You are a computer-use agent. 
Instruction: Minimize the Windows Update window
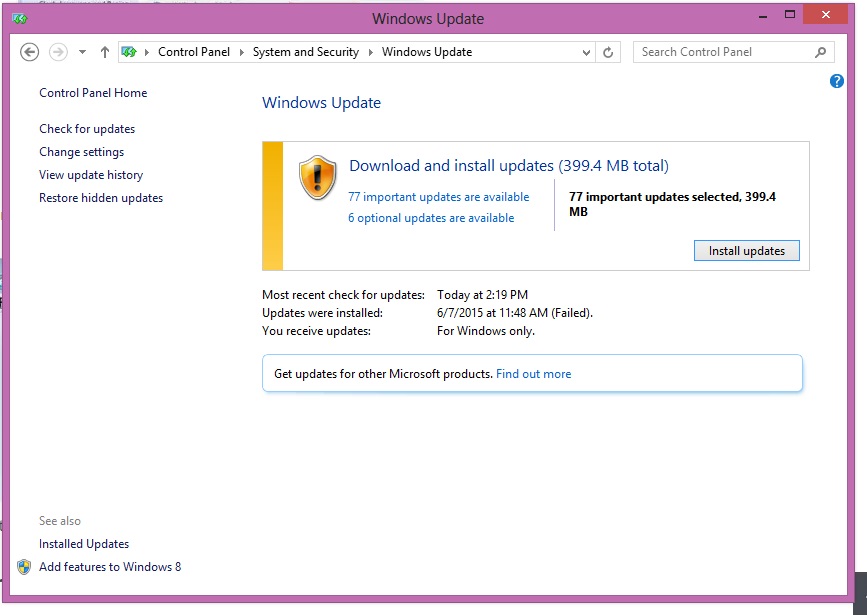[x=763, y=17]
